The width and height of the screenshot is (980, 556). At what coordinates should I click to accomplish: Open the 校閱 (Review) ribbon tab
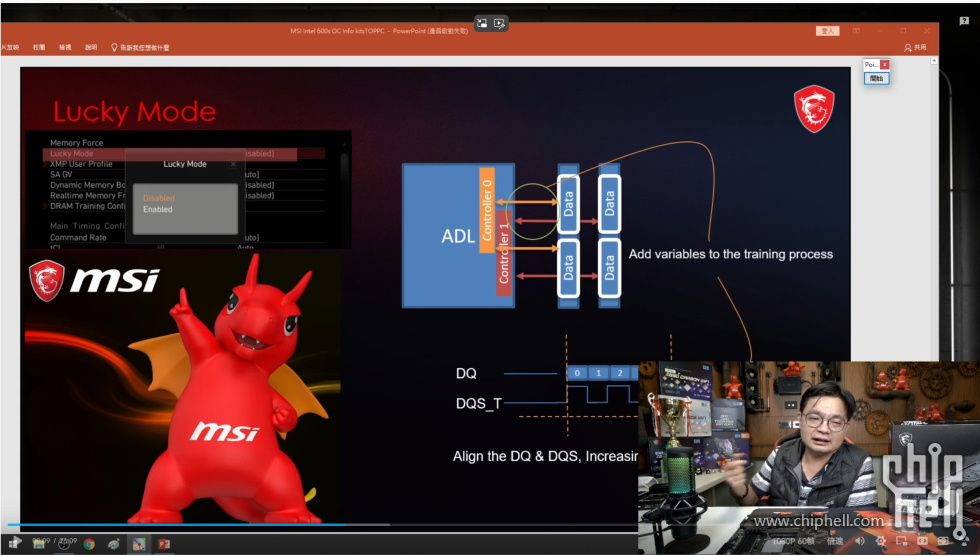pos(39,47)
